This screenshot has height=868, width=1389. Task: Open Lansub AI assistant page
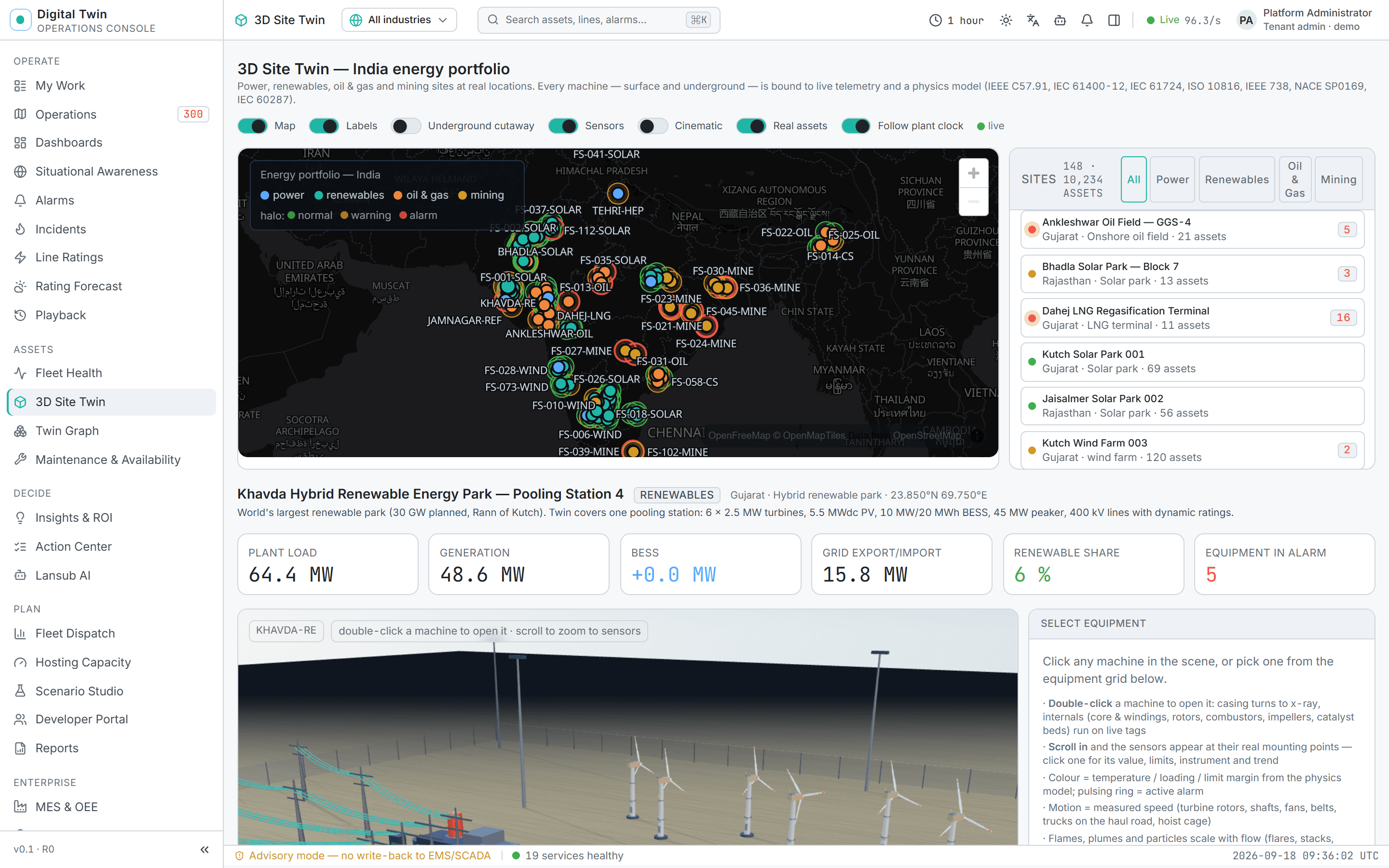pyautogui.click(x=111, y=575)
